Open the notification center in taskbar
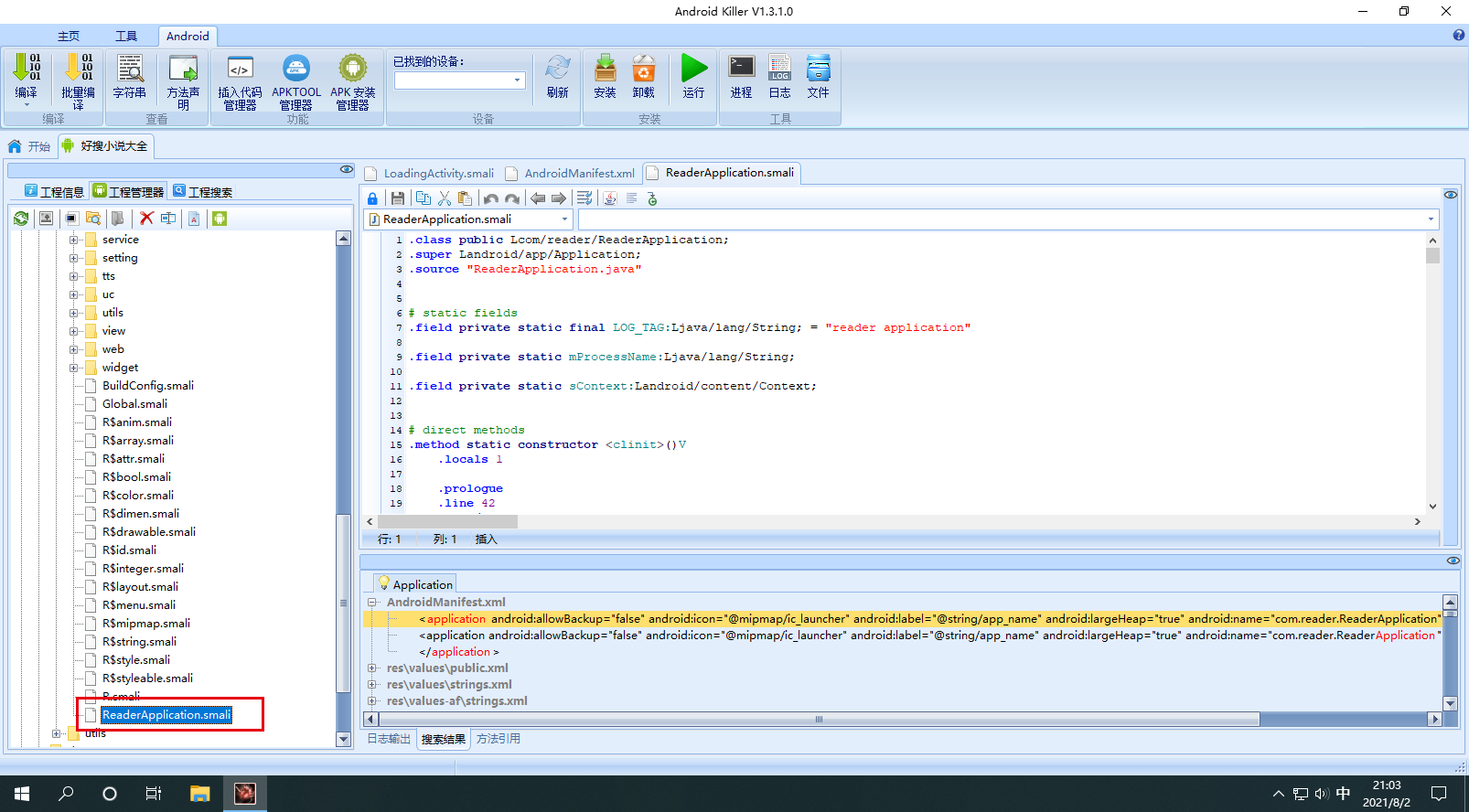1469x812 pixels. 1439,794
